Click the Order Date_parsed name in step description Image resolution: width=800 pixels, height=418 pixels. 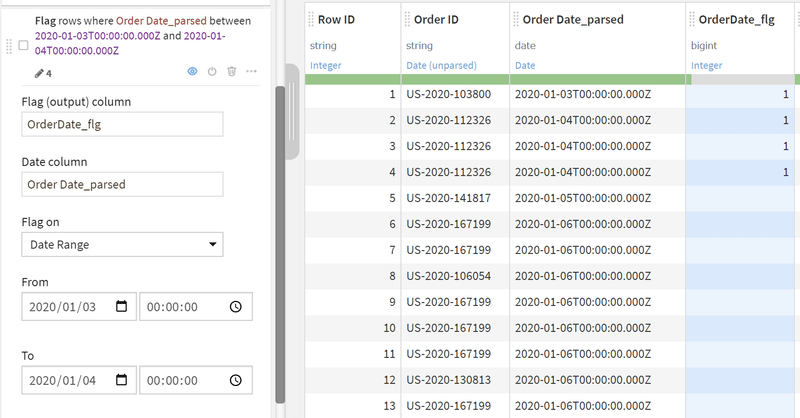[x=161, y=21]
